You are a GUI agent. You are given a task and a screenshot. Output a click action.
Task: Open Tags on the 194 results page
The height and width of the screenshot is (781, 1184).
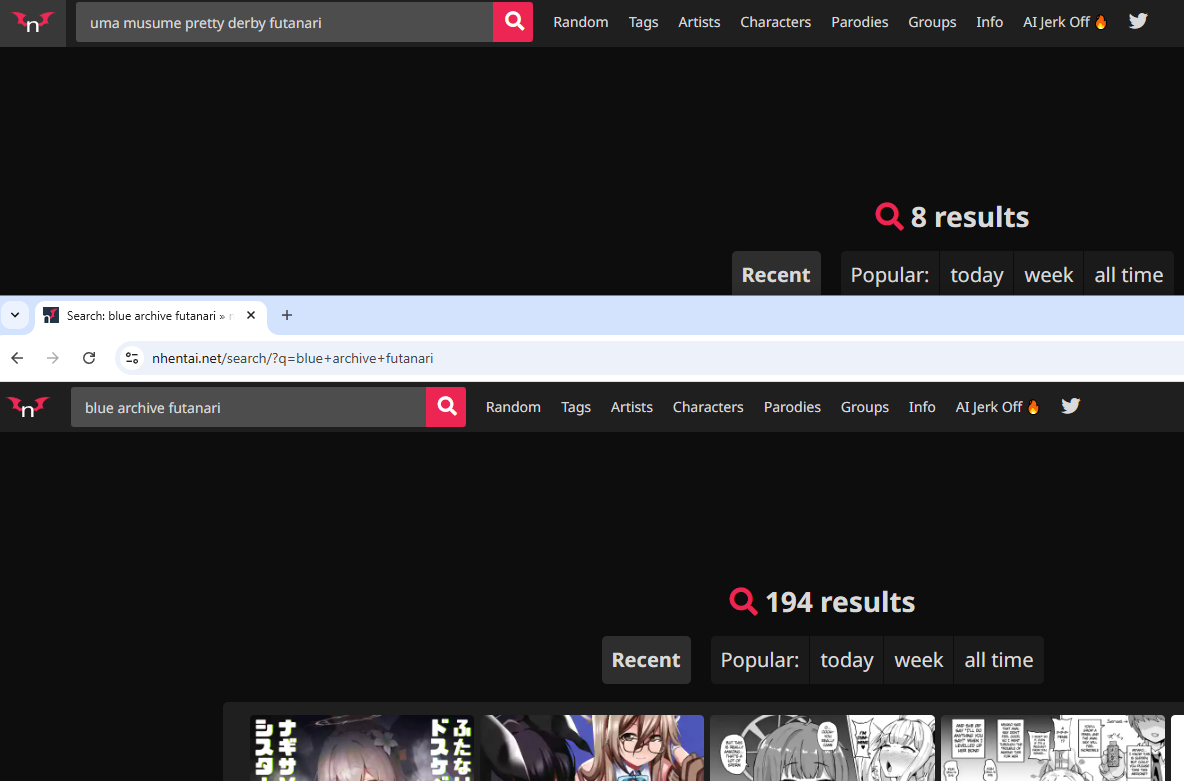576,407
